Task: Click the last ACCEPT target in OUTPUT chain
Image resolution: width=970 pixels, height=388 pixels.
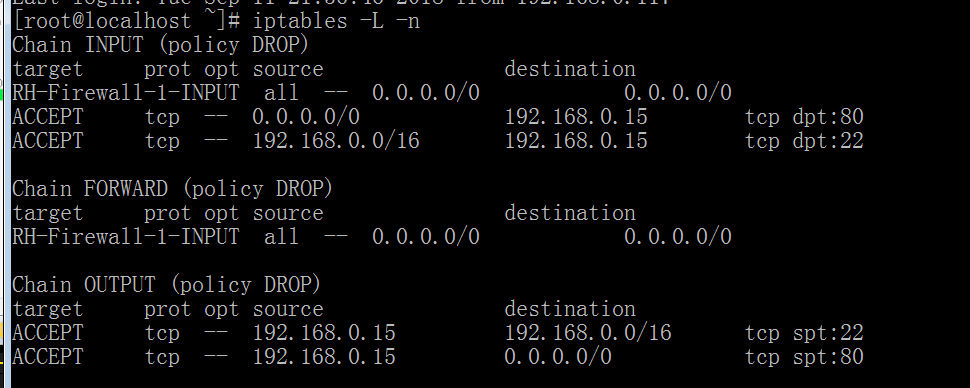Action: click(x=48, y=357)
